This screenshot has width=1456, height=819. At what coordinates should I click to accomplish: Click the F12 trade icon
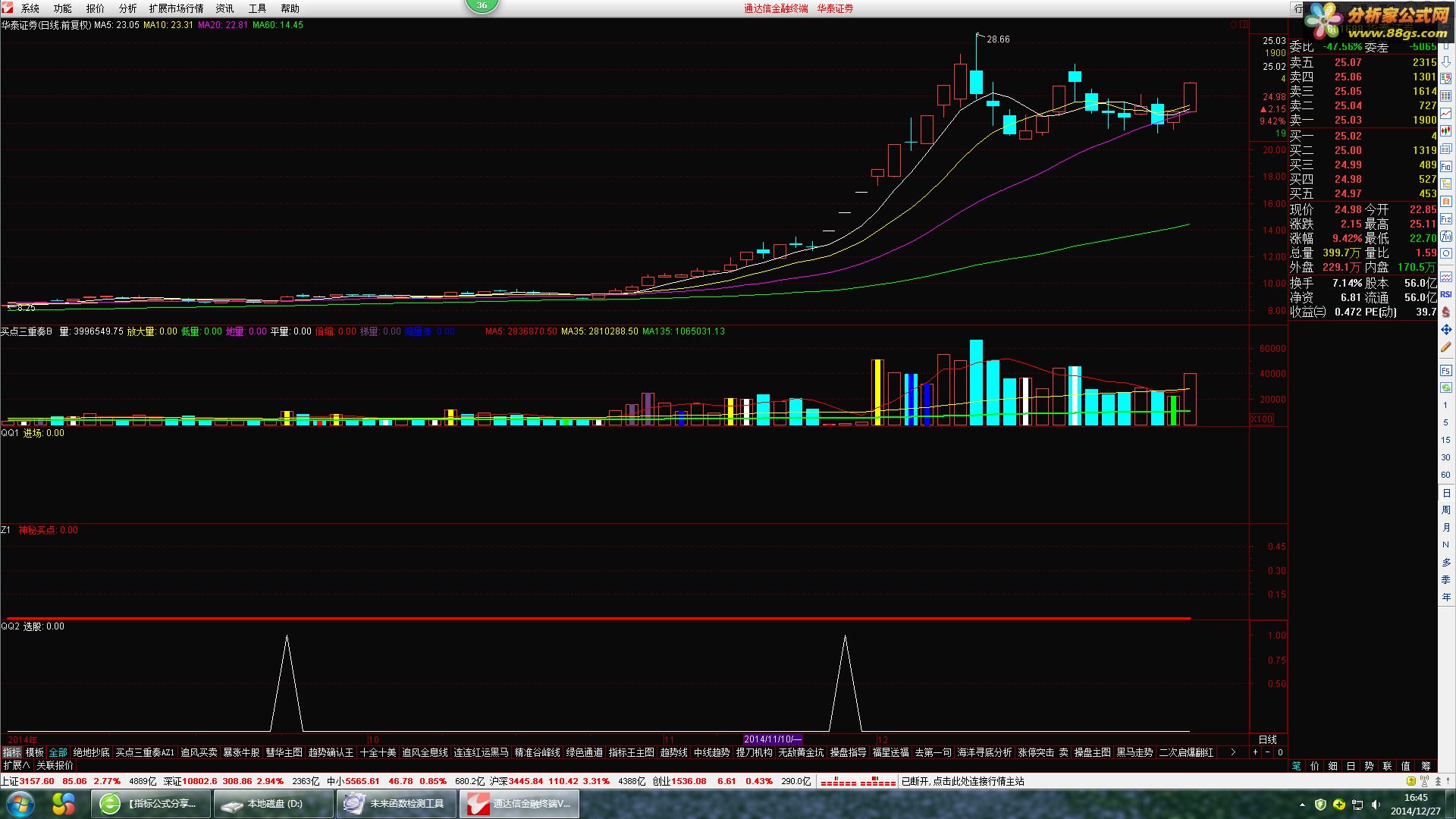click(x=1446, y=218)
